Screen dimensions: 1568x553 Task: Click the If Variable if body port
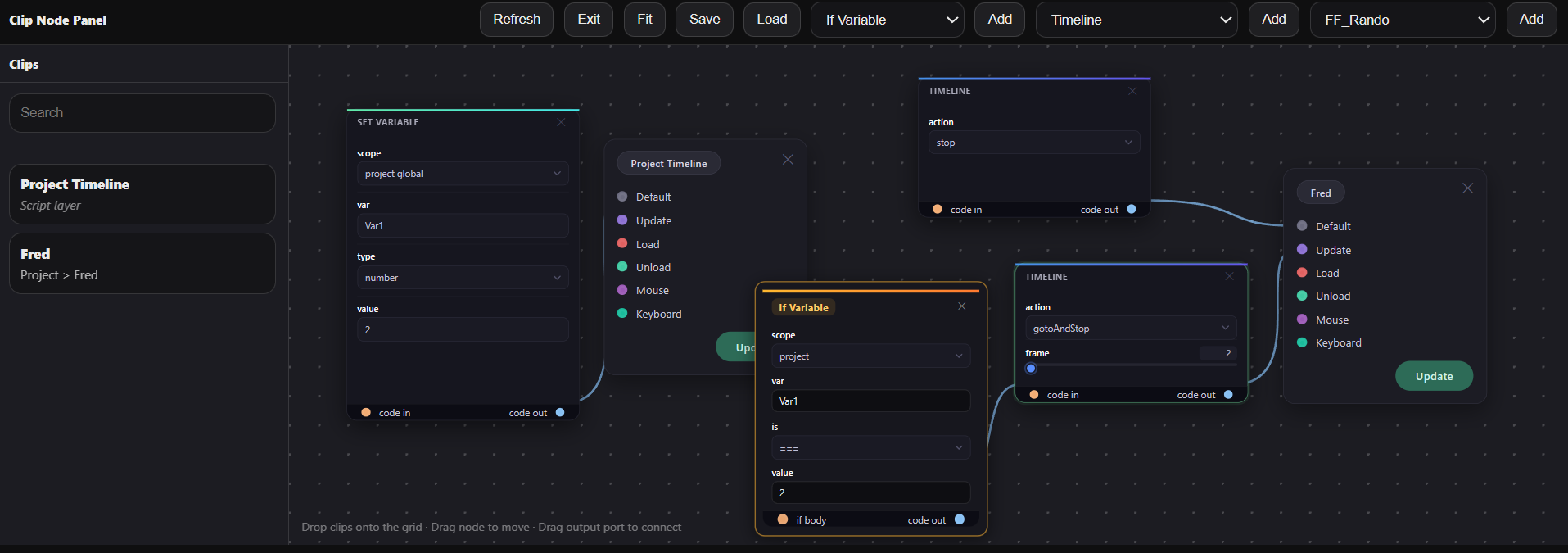[x=783, y=519]
